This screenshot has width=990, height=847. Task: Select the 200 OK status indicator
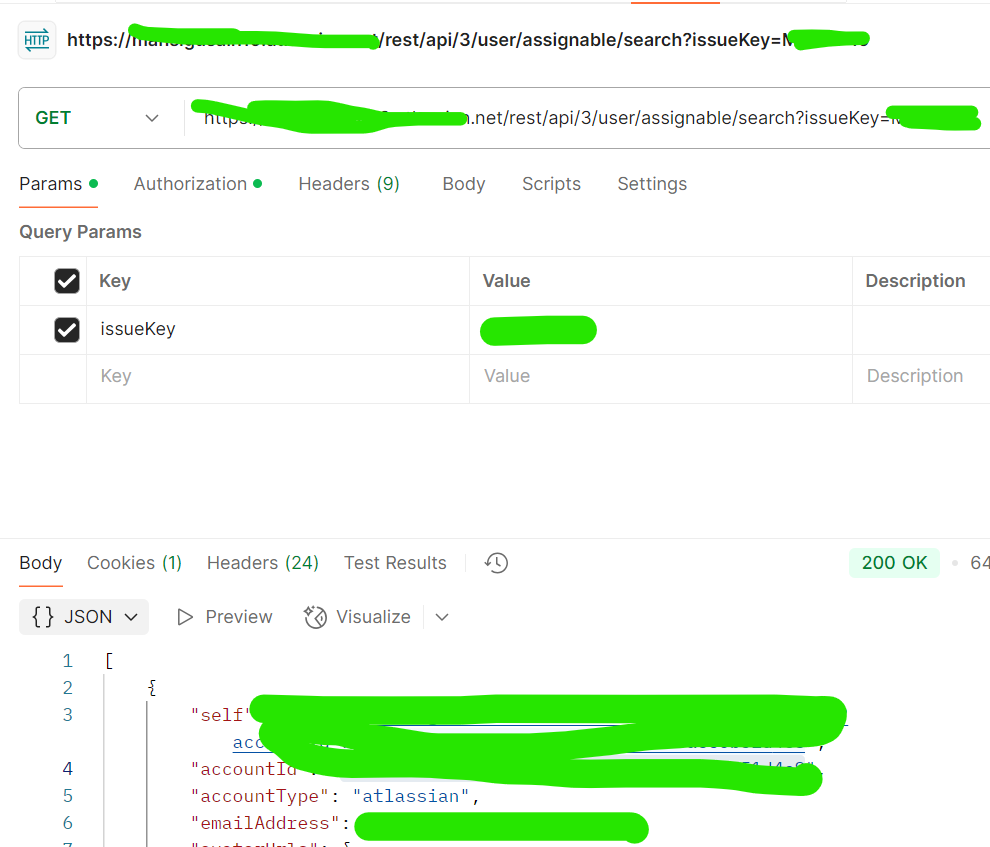893,563
